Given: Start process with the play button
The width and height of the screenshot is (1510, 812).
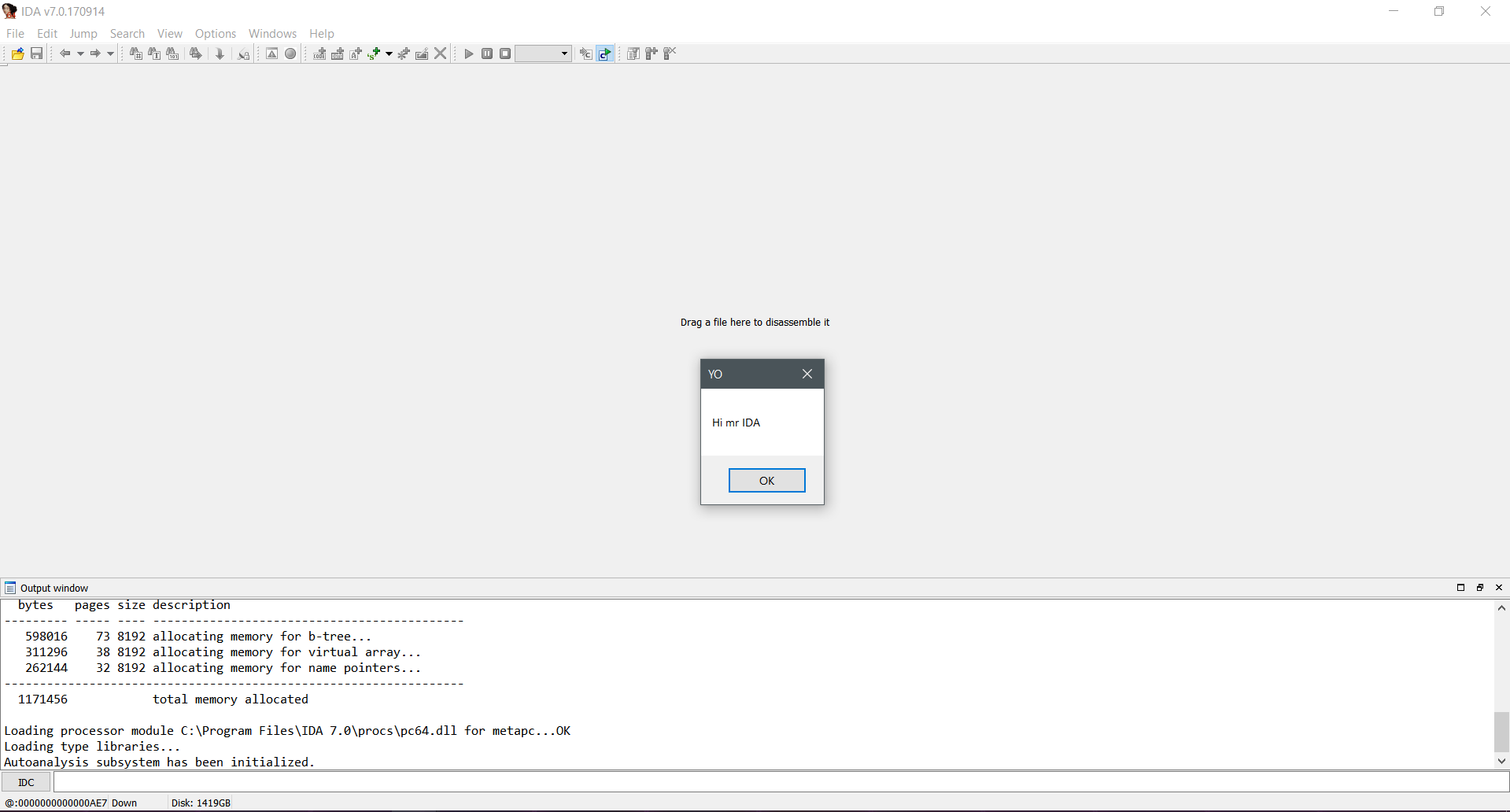Looking at the screenshot, I should coord(469,54).
